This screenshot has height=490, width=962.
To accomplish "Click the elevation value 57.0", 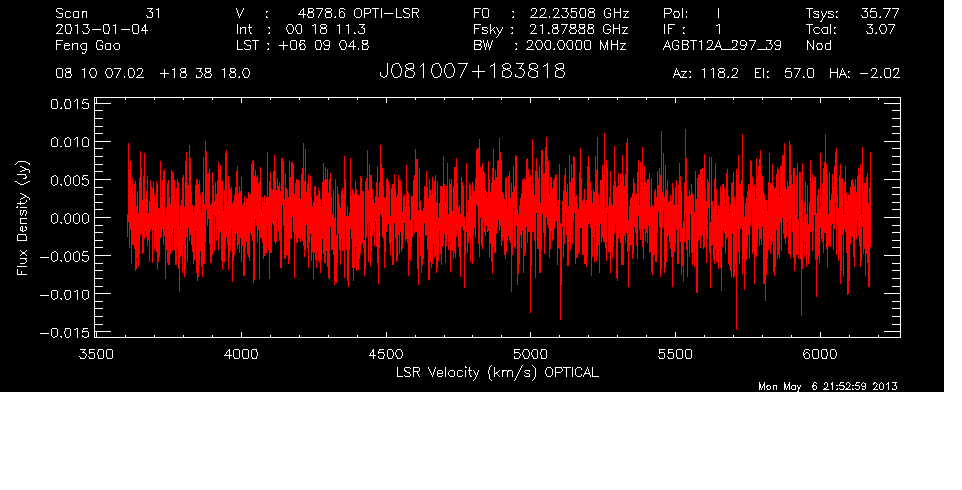I will pos(799,74).
